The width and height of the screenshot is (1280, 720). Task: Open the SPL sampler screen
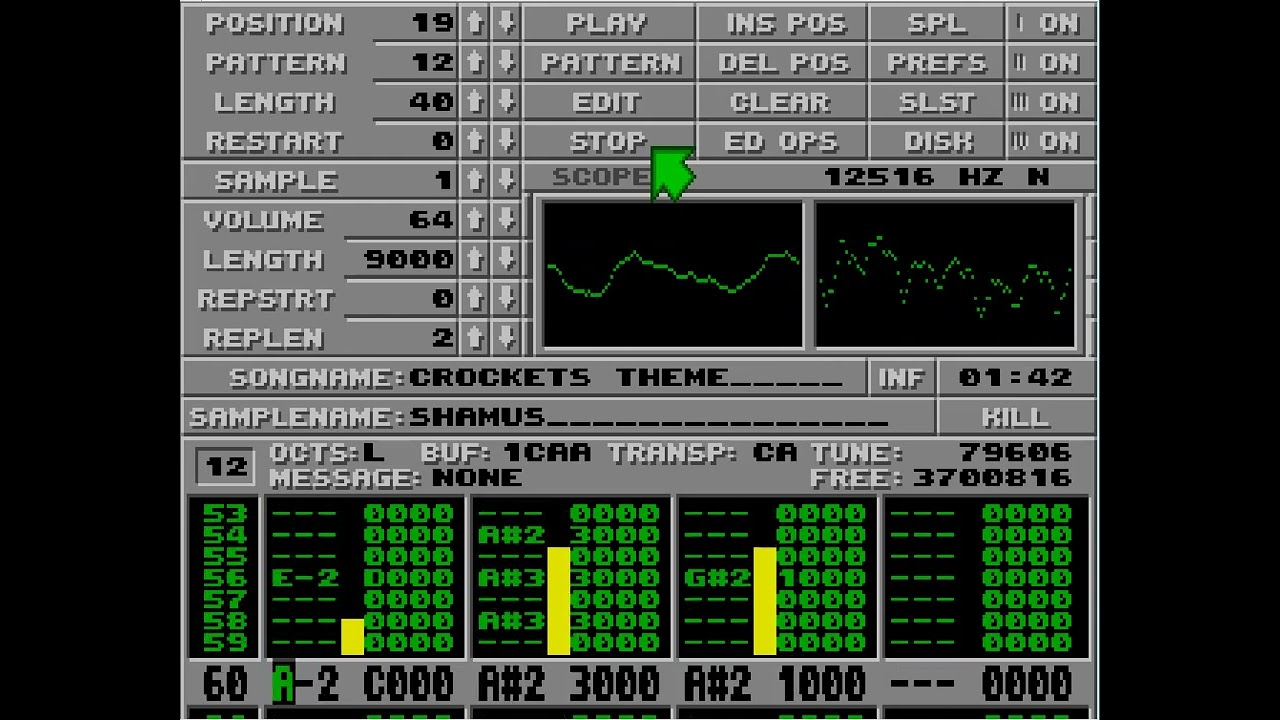(x=937, y=23)
